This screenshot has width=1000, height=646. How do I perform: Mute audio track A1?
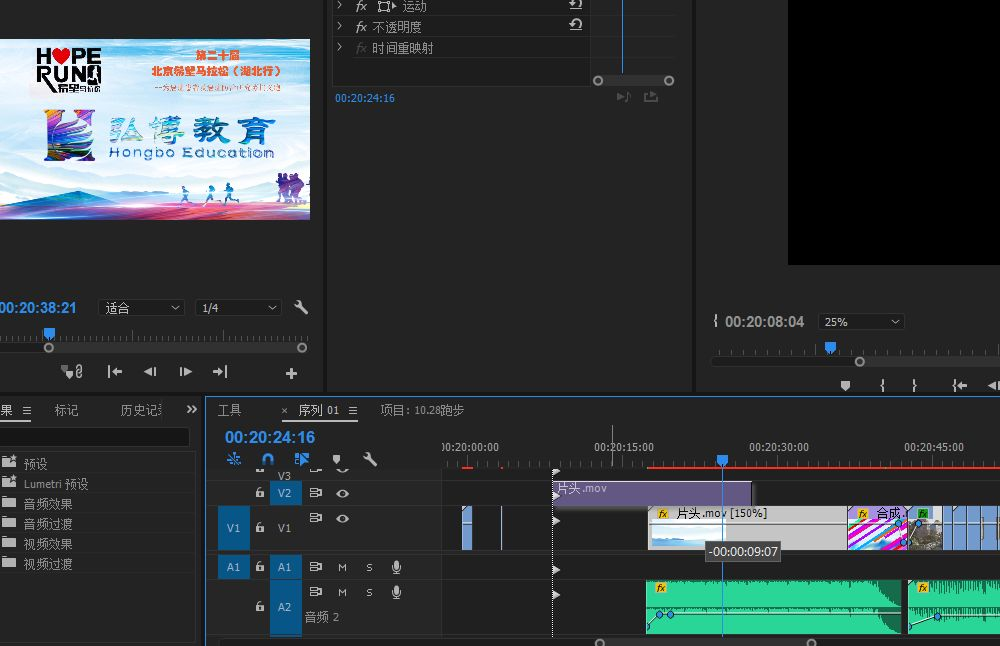tap(342, 567)
